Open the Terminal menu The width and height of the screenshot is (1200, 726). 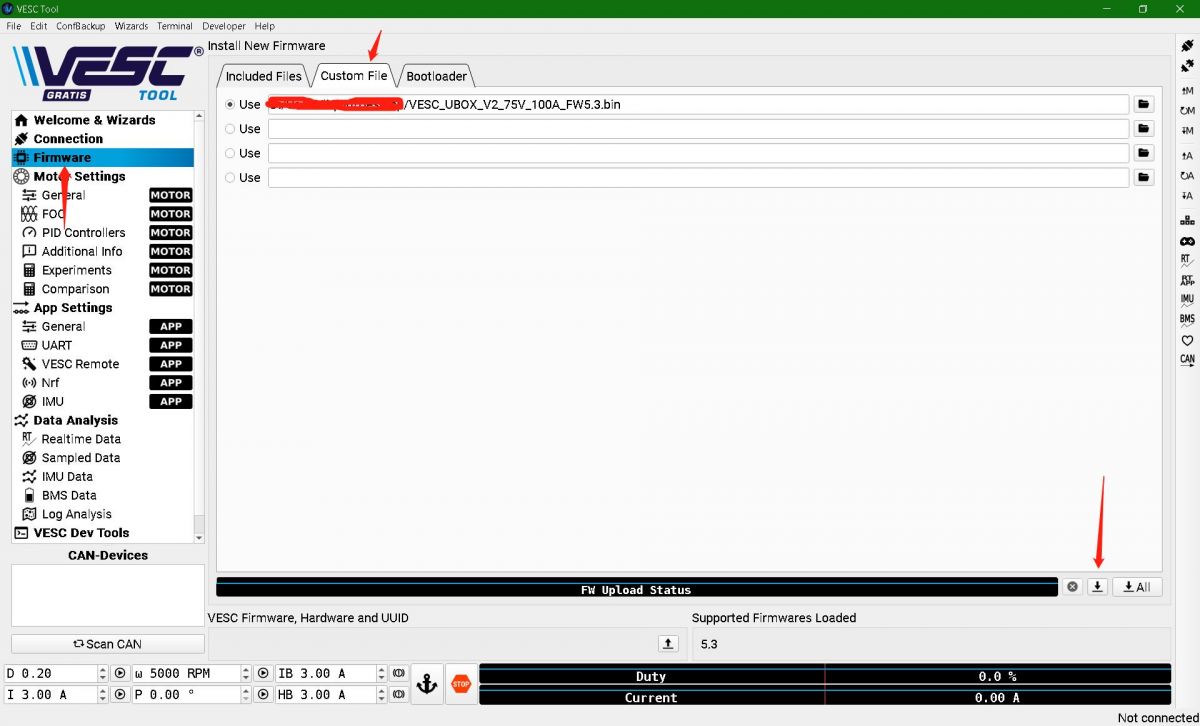tap(175, 26)
